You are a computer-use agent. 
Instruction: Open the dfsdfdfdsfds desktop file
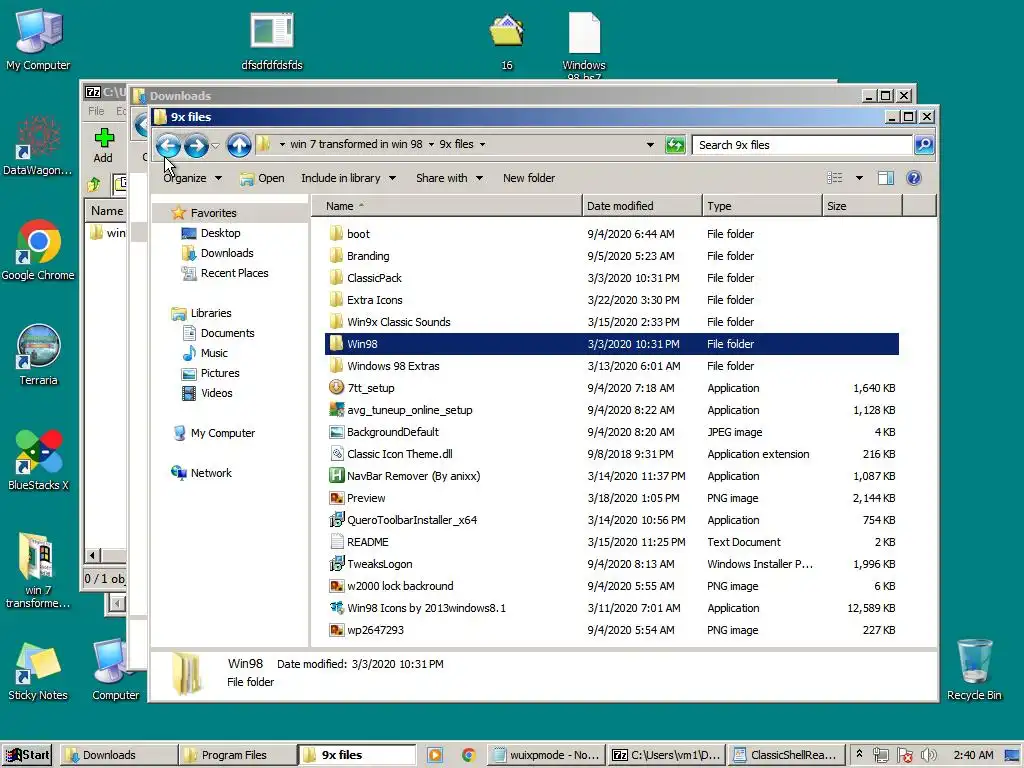click(x=272, y=40)
